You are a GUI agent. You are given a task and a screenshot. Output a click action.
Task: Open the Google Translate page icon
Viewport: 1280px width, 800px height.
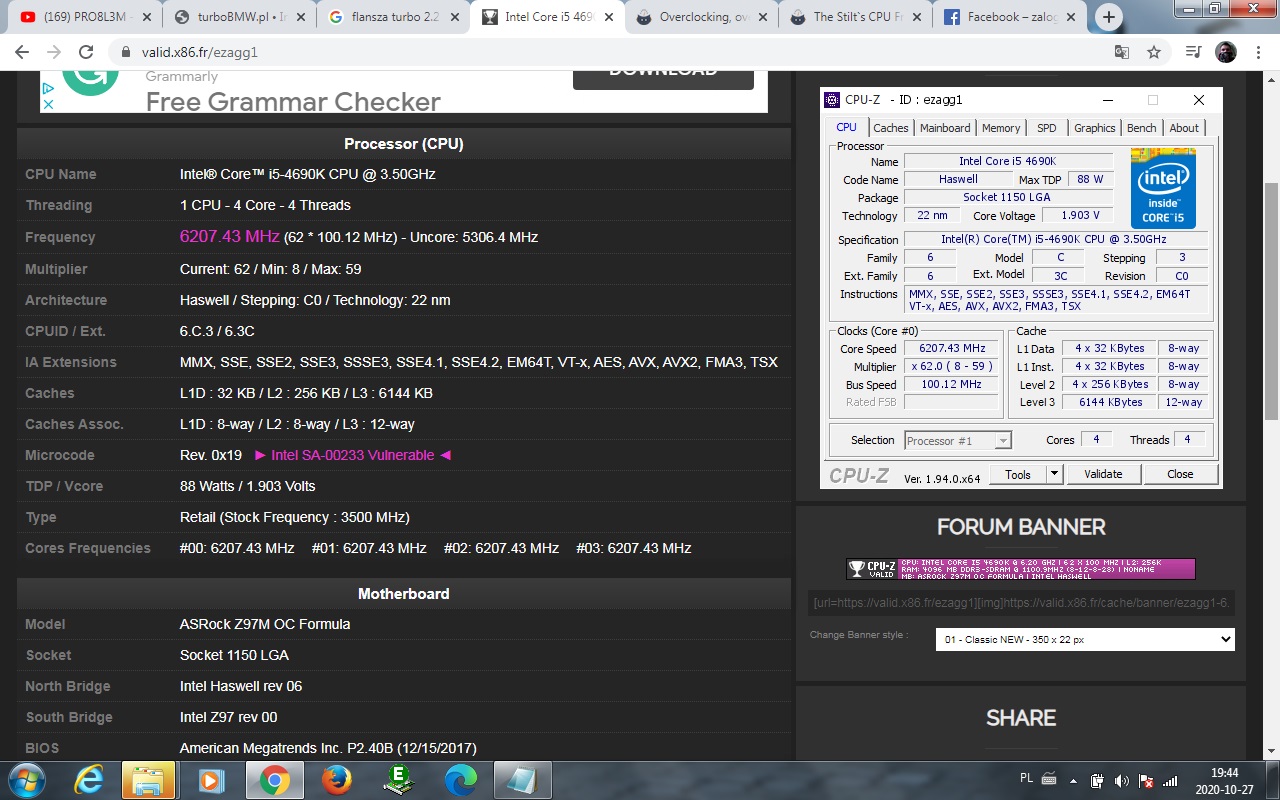(x=1122, y=52)
